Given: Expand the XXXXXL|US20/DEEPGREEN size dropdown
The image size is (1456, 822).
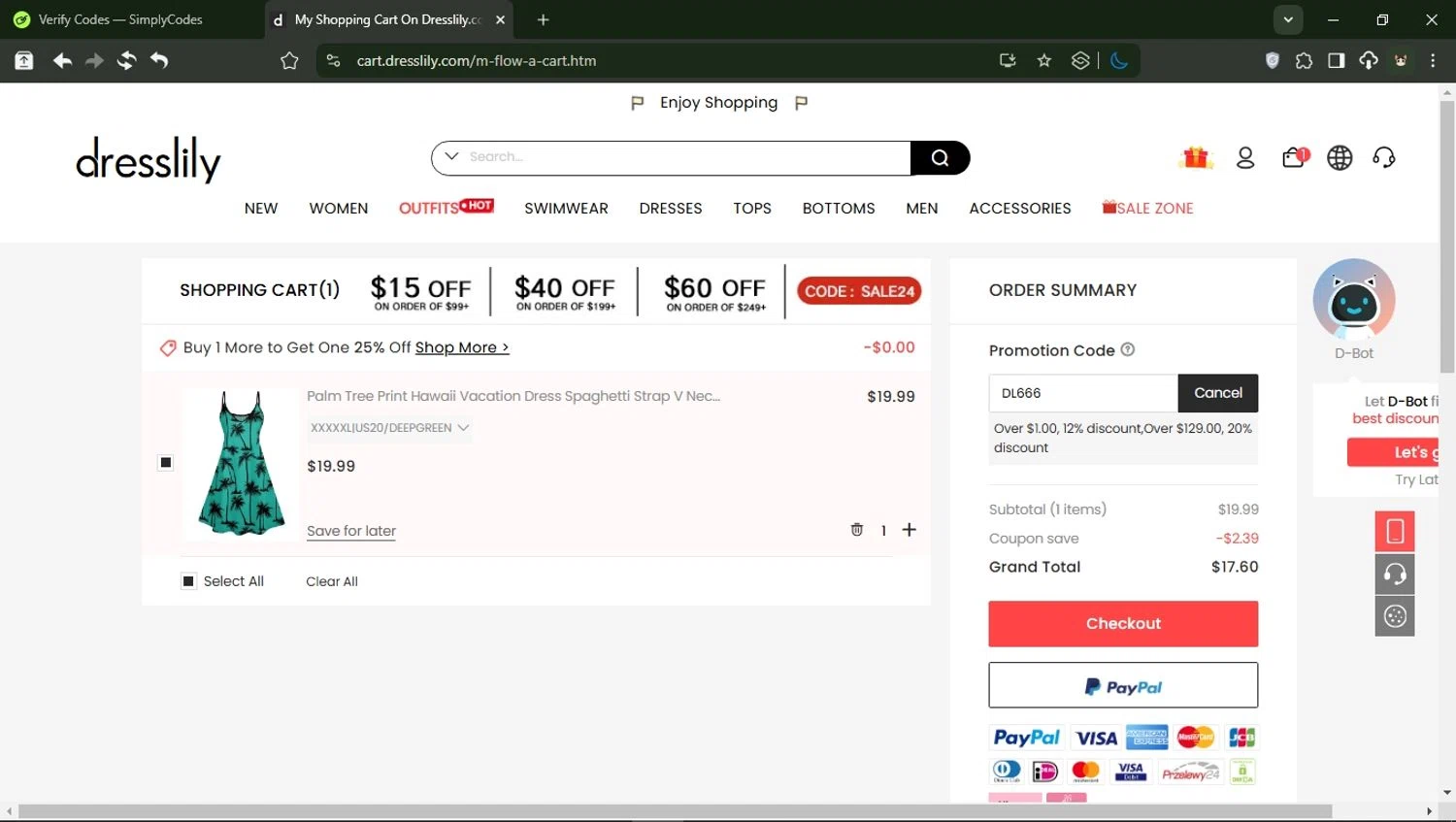Looking at the screenshot, I should [x=389, y=428].
